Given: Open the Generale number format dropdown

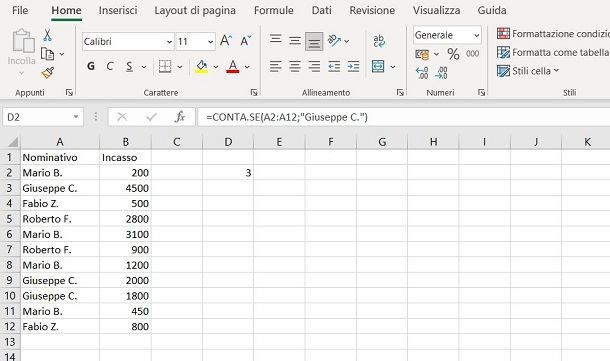Looking at the screenshot, I should (476, 35).
